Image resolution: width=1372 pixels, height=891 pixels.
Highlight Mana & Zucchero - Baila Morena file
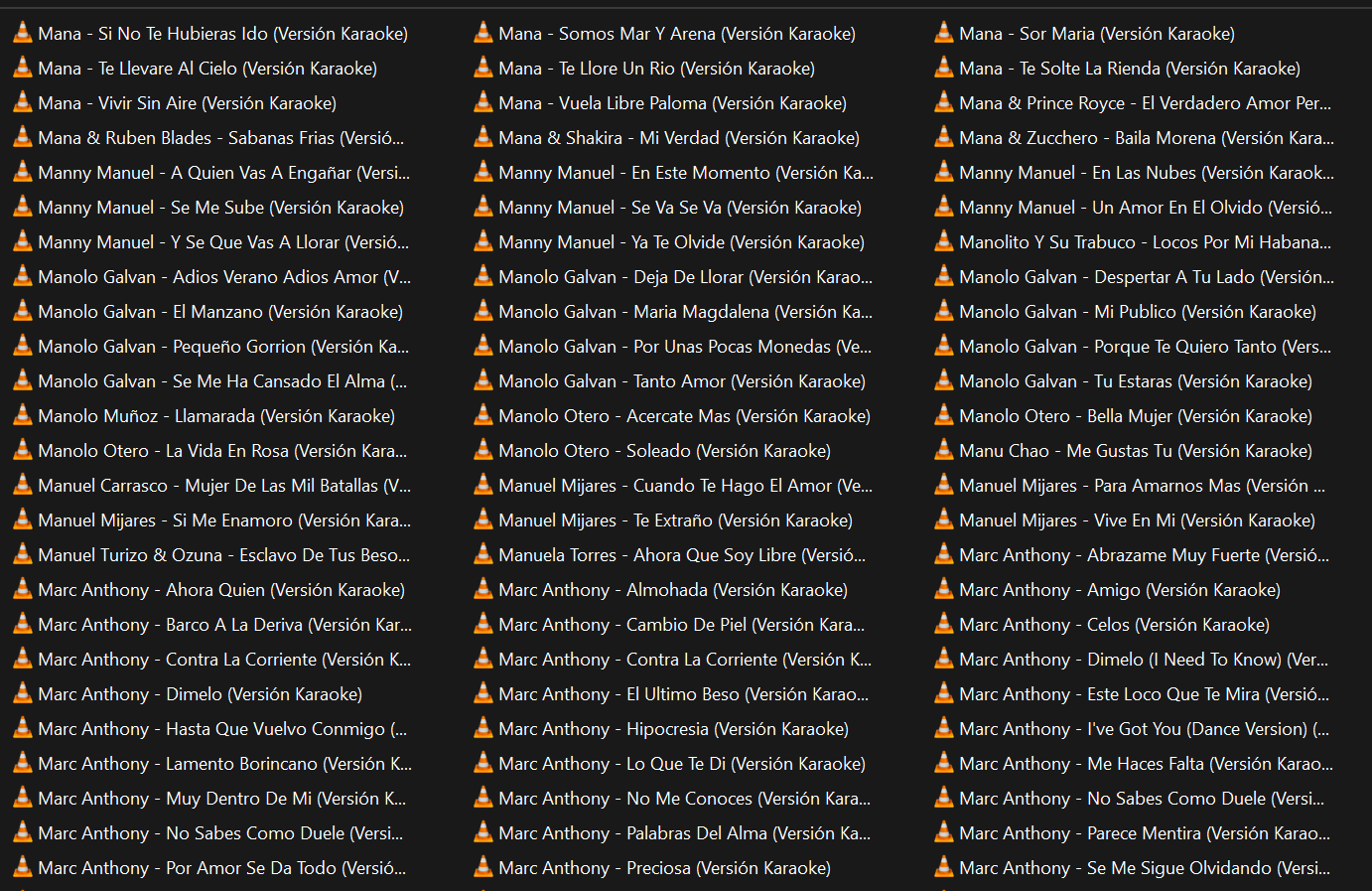(x=1146, y=138)
